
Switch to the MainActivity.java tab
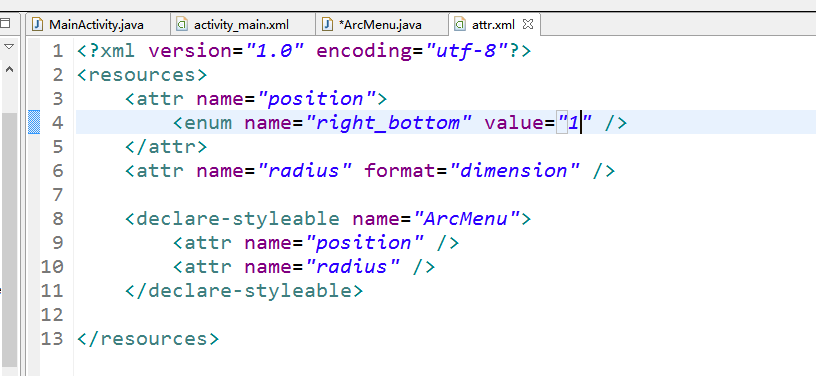[97, 24]
